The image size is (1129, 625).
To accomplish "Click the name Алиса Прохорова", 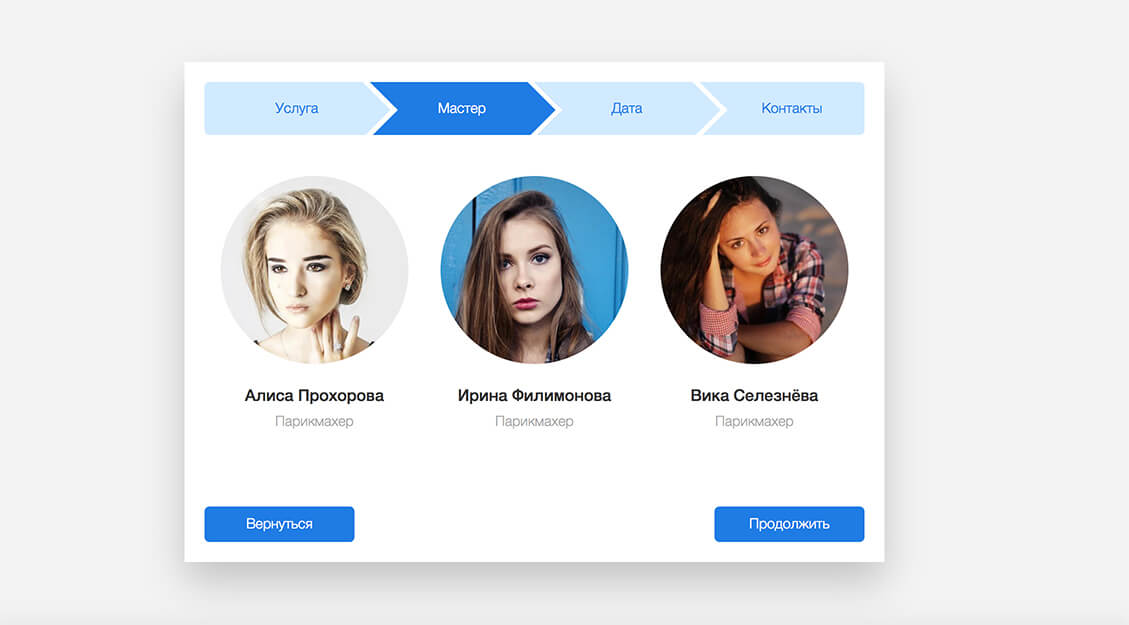I will pyautogui.click(x=314, y=395).
